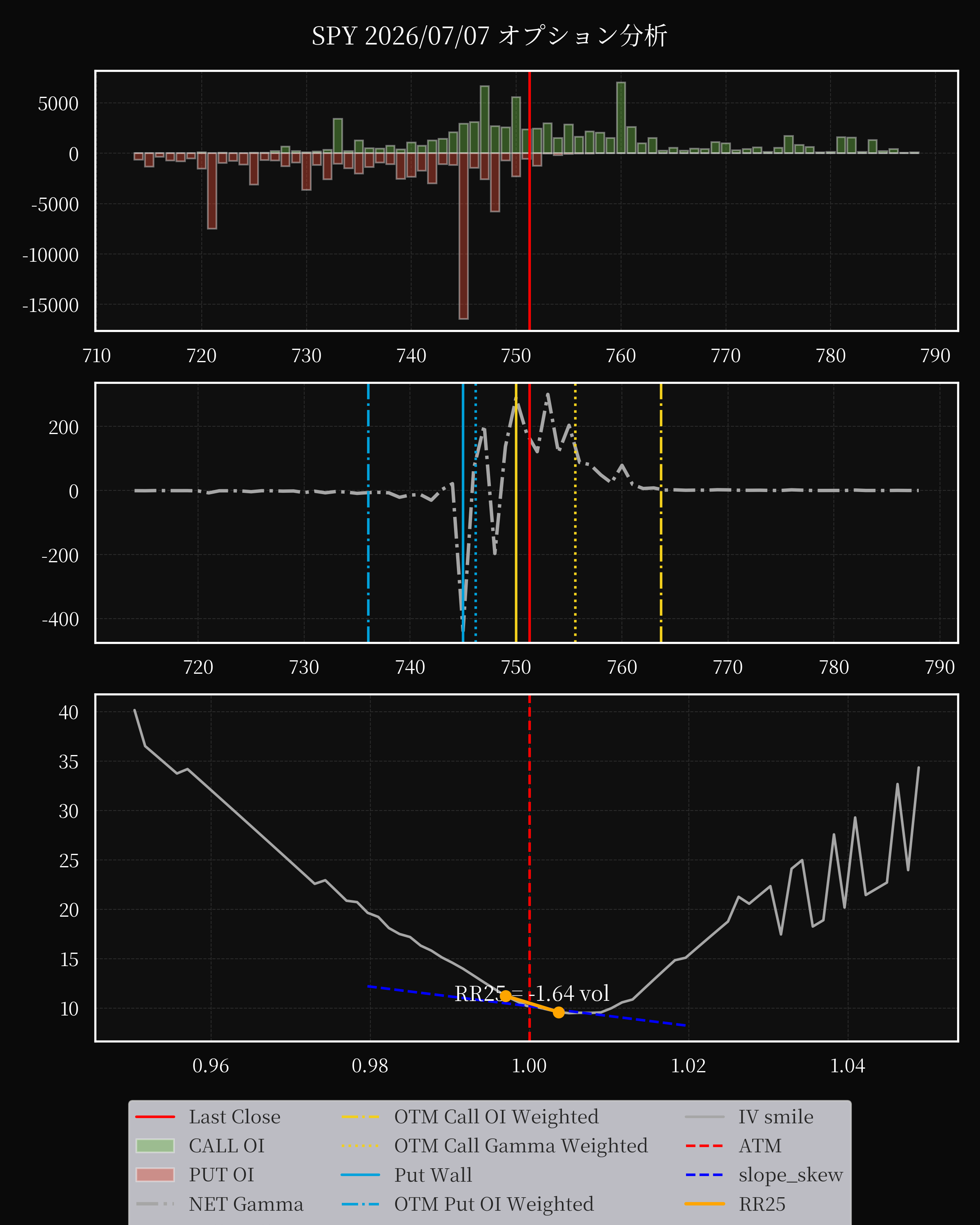
Task: Click OTM Call Gamma Weighted legend label
Action: pyautogui.click(x=521, y=1145)
